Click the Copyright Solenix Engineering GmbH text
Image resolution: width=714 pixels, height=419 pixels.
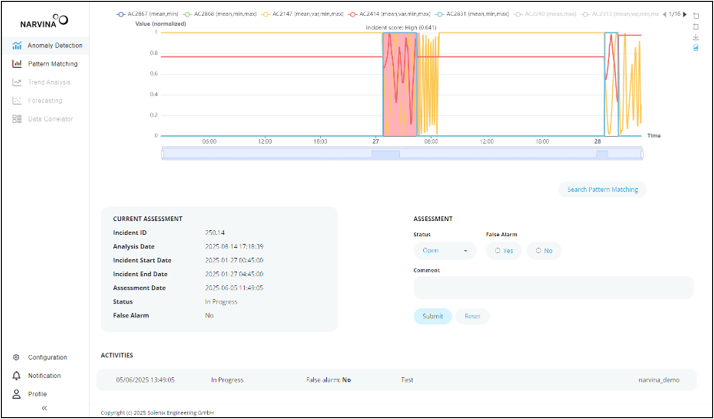click(157, 413)
